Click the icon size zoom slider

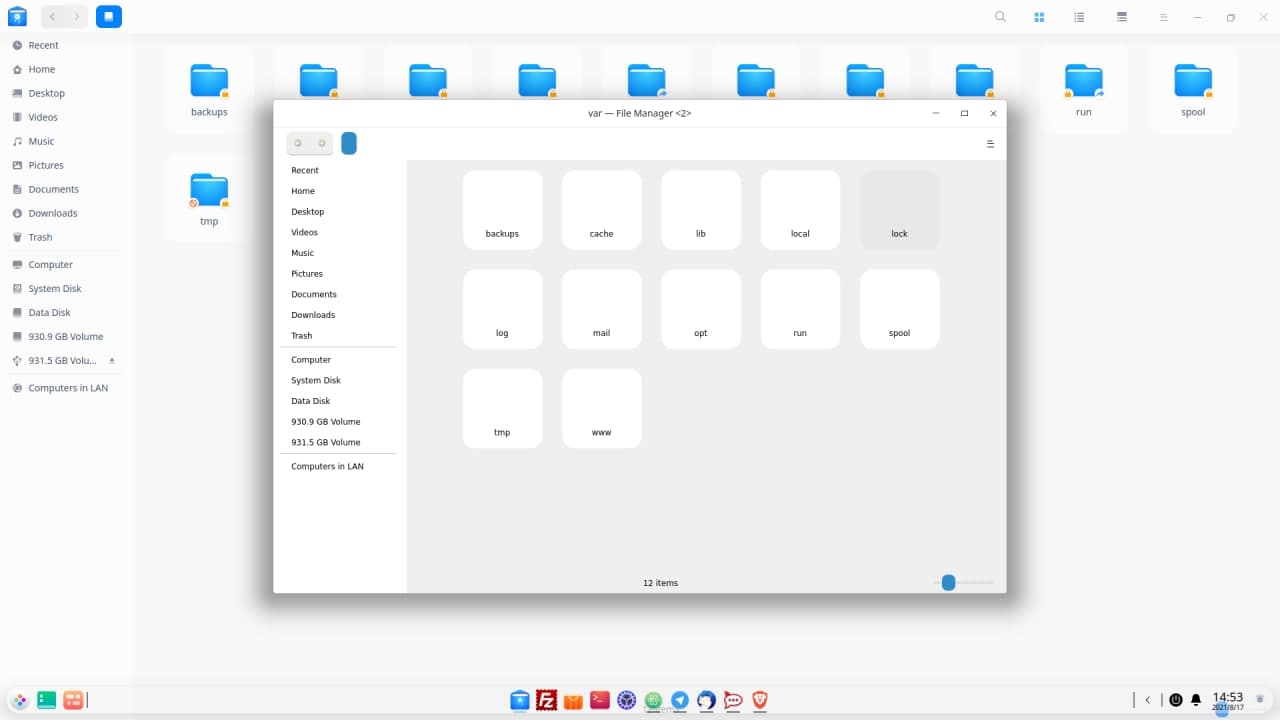point(949,582)
